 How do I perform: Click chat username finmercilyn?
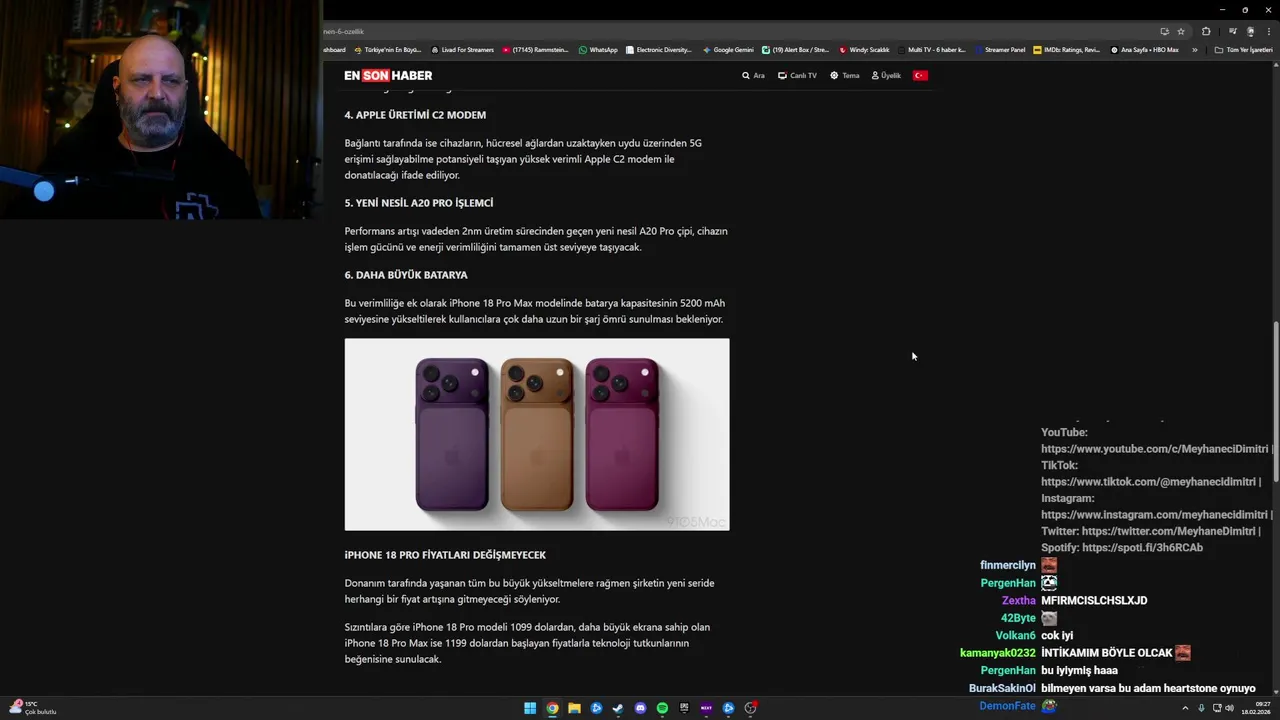(1008, 566)
